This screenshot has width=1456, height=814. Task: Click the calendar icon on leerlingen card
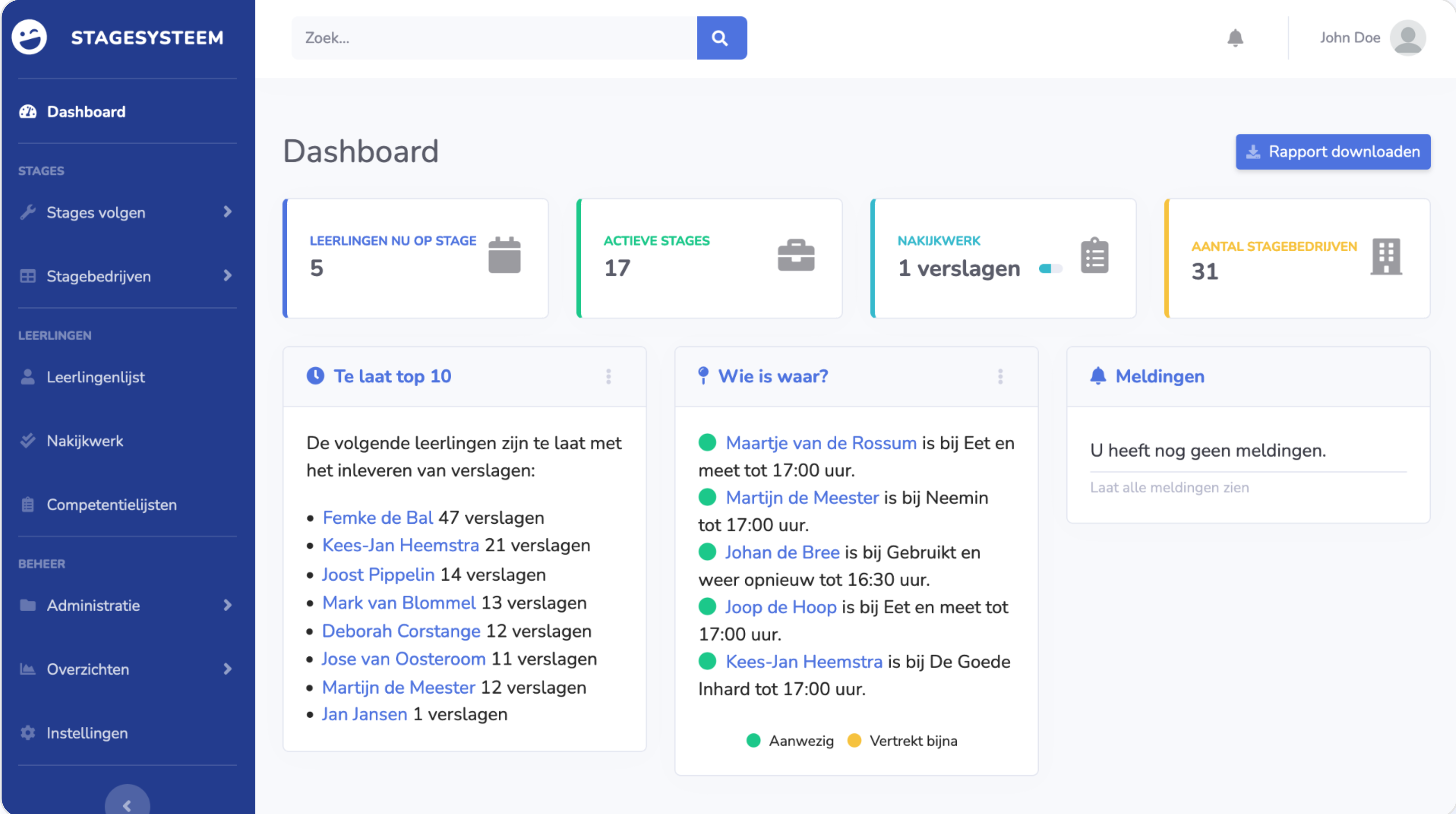tap(504, 255)
